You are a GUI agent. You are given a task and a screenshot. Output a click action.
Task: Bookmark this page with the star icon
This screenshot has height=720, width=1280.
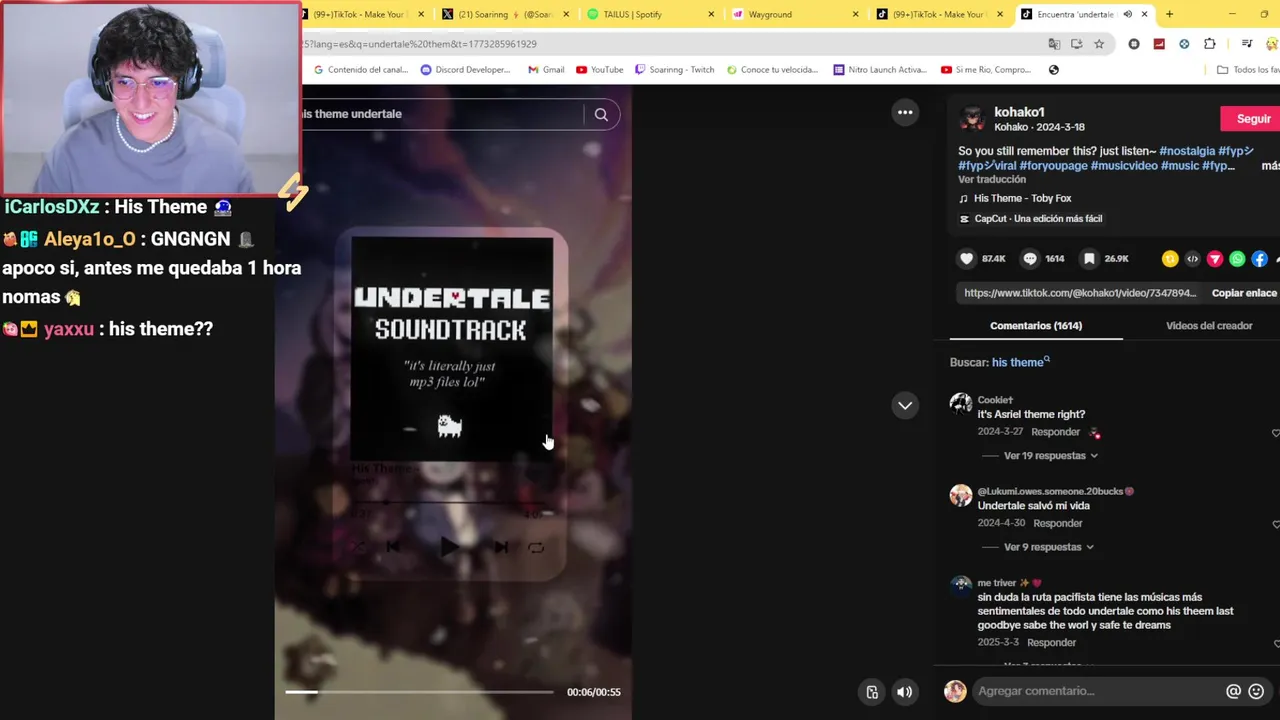(x=1099, y=44)
